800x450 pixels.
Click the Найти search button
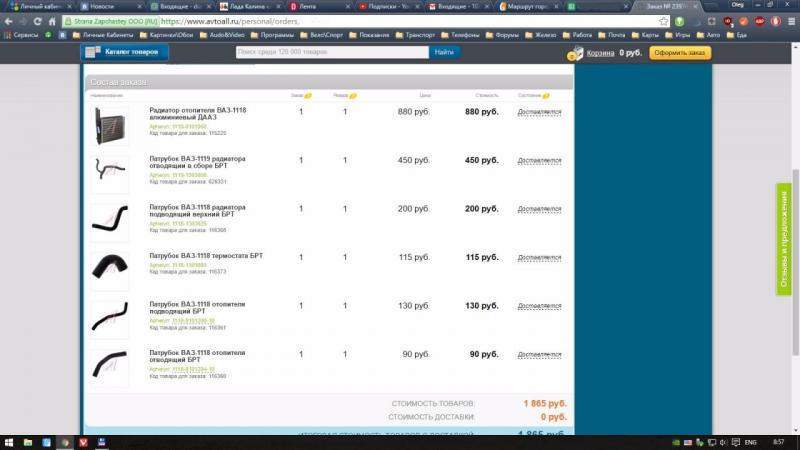[444, 52]
